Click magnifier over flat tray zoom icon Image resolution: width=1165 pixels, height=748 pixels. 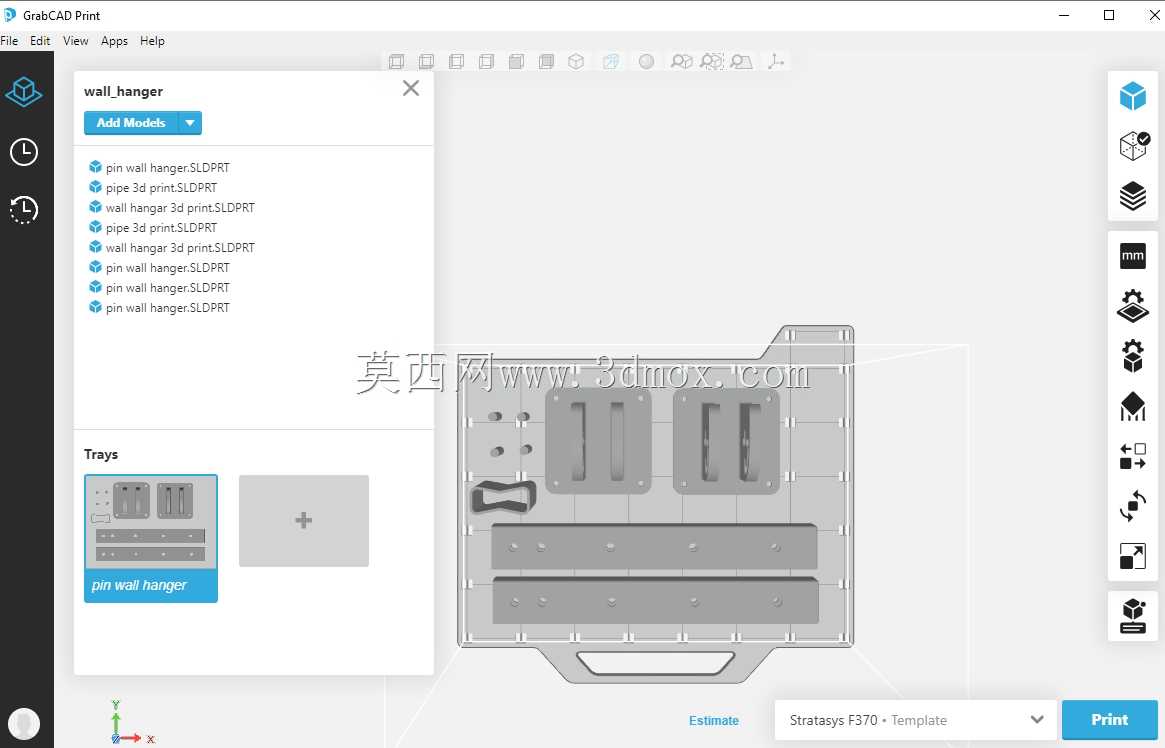pyautogui.click(x=741, y=61)
